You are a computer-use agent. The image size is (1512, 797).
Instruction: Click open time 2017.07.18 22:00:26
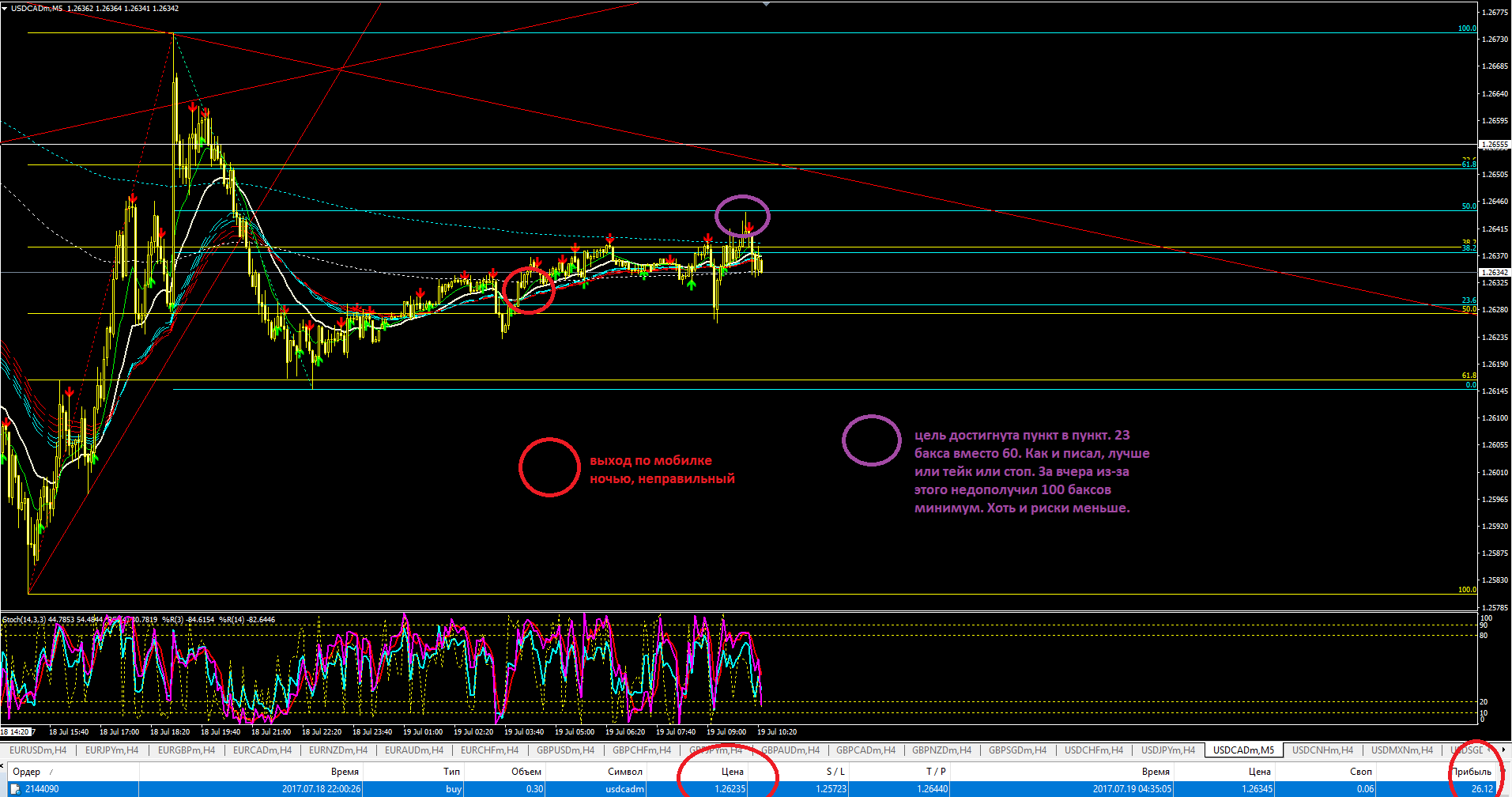[x=321, y=789]
